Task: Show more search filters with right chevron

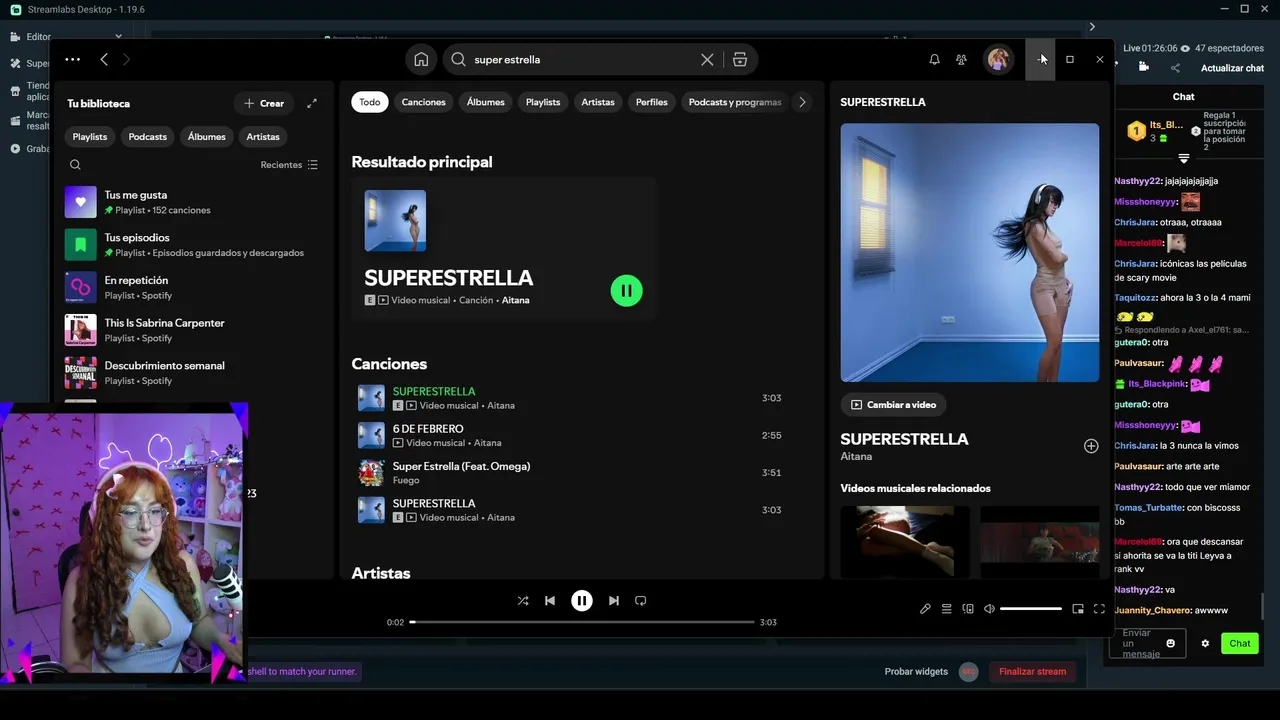Action: point(801,102)
